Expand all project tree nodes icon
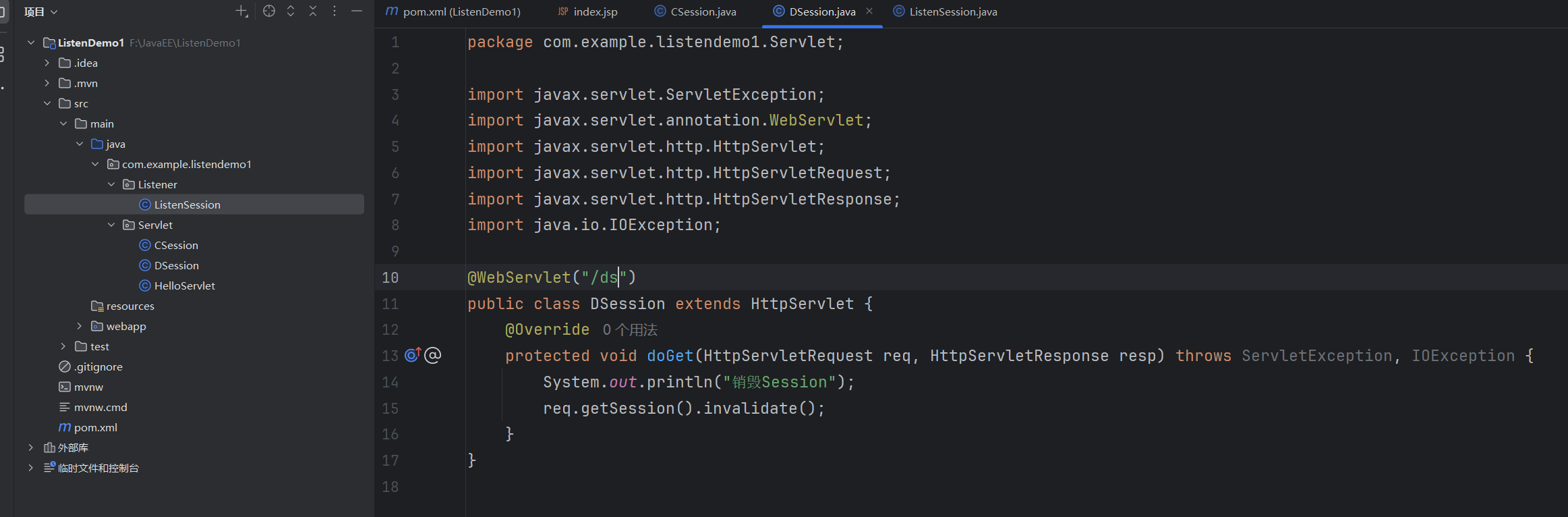The image size is (1568, 517). click(x=291, y=11)
